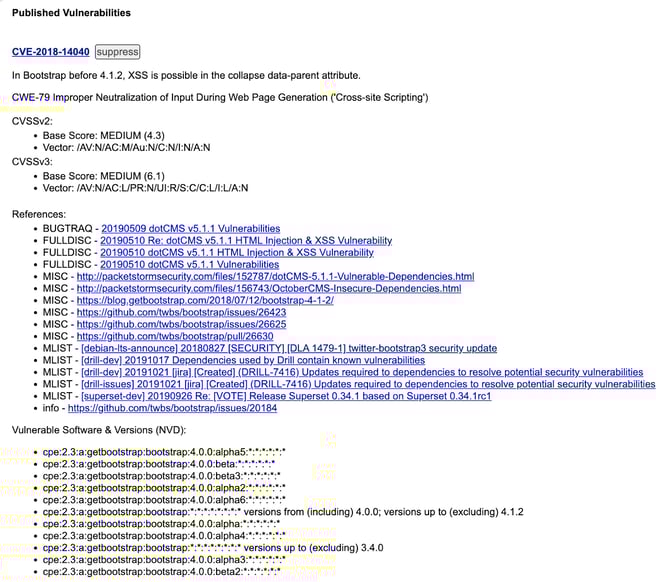
Task: Click cpe bootstrap:4.0.0:beta3 entry
Action: coord(161,476)
